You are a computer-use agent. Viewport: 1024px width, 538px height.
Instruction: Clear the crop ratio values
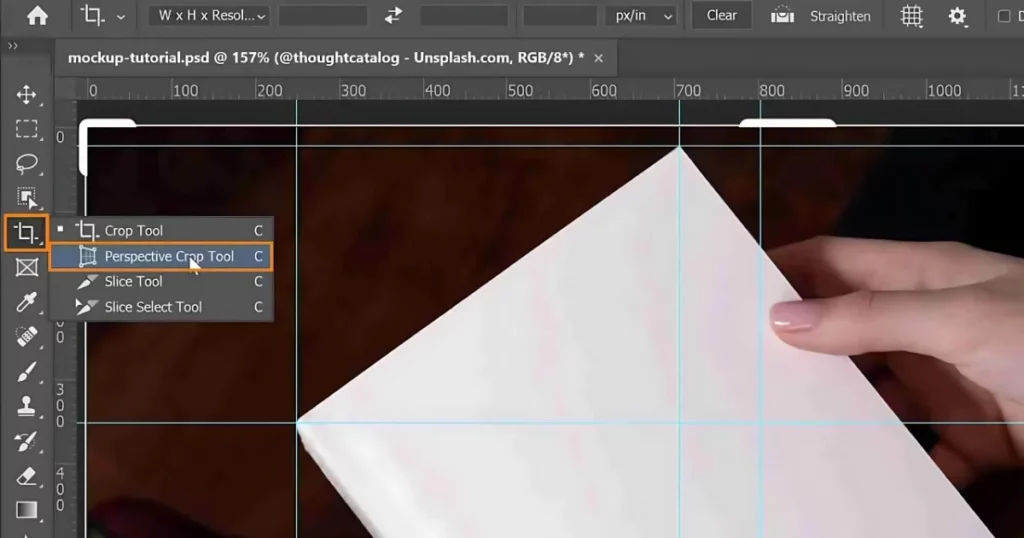click(721, 16)
